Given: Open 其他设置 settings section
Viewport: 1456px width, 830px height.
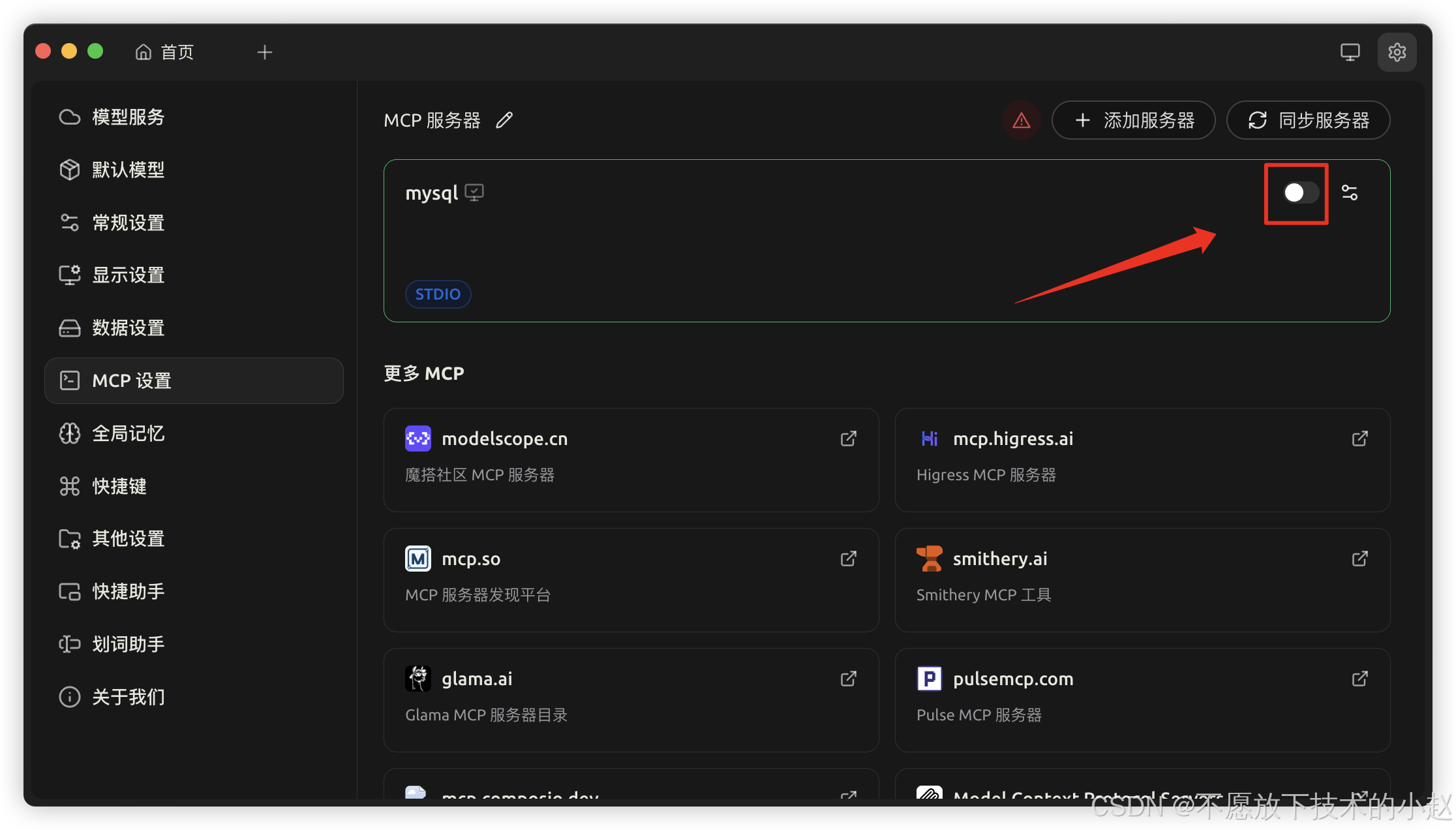Looking at the screenshot, I should 194,538.
